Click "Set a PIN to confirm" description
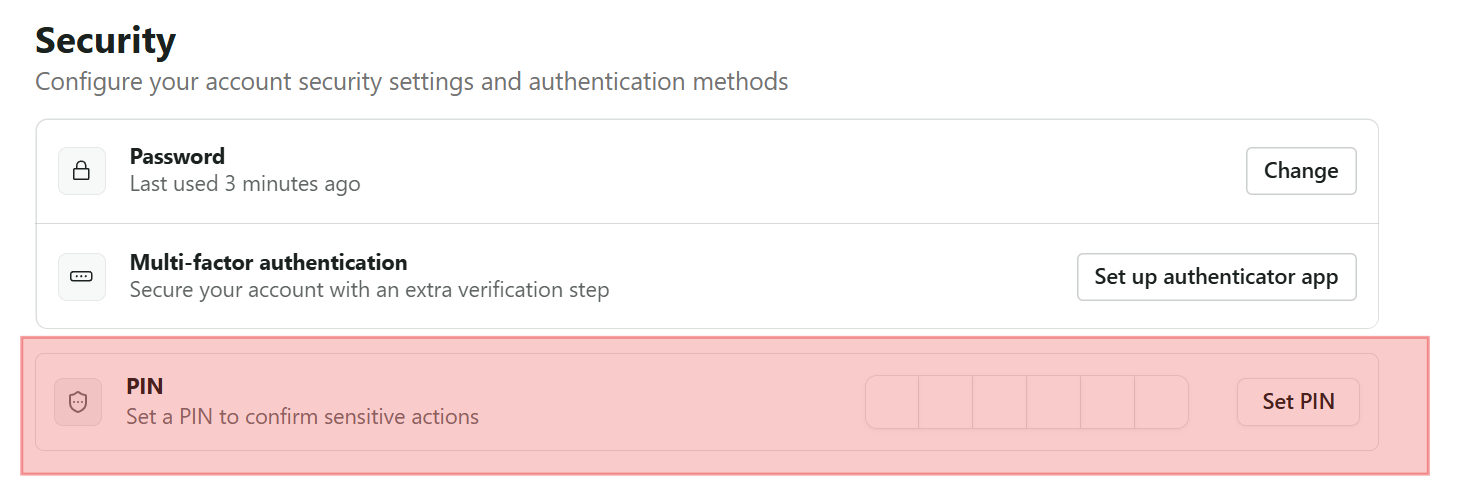 302,416
